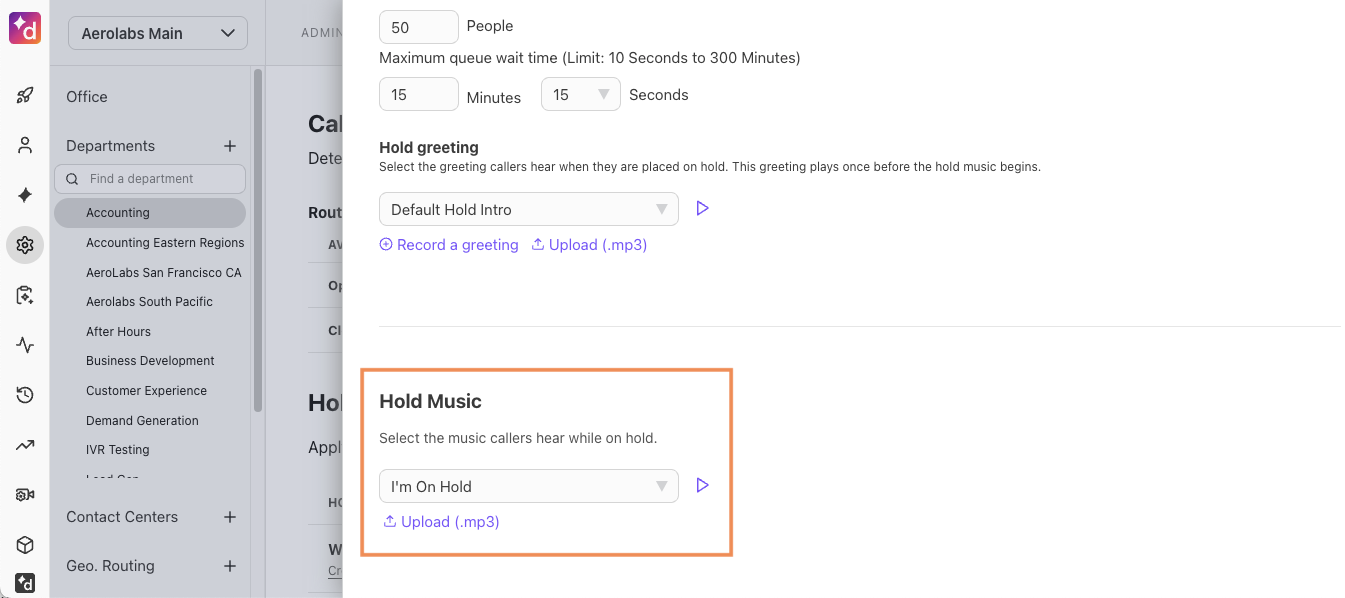The width and height of the screenshot is (1345, 598).
Task: Open the Default Hold Intro greeting dropdown
Action: pyautogui.click(x=528, y=210)
